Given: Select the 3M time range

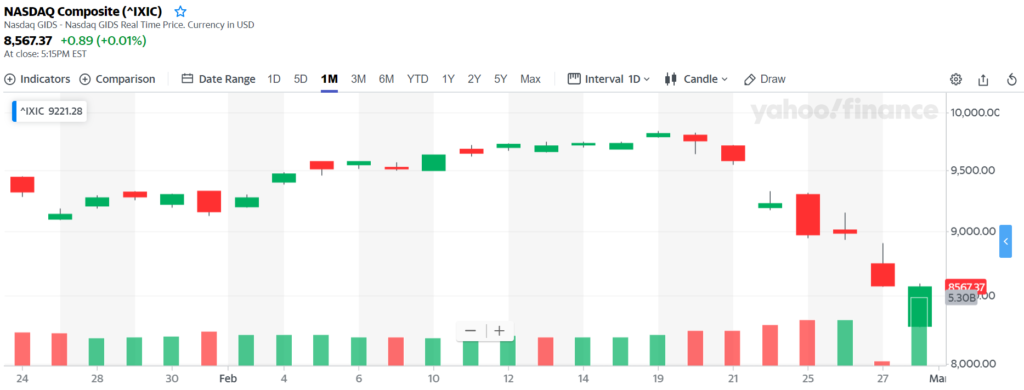Looking at the screenshot, I should [358, 79].
